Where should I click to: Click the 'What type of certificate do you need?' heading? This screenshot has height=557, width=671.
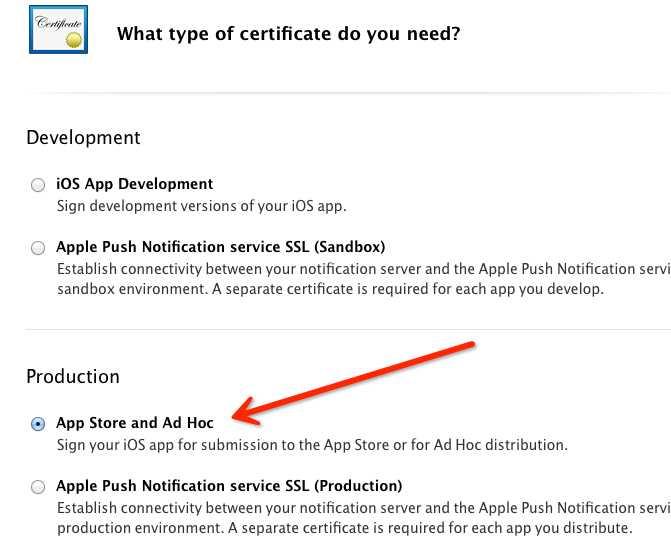[288, 34]
